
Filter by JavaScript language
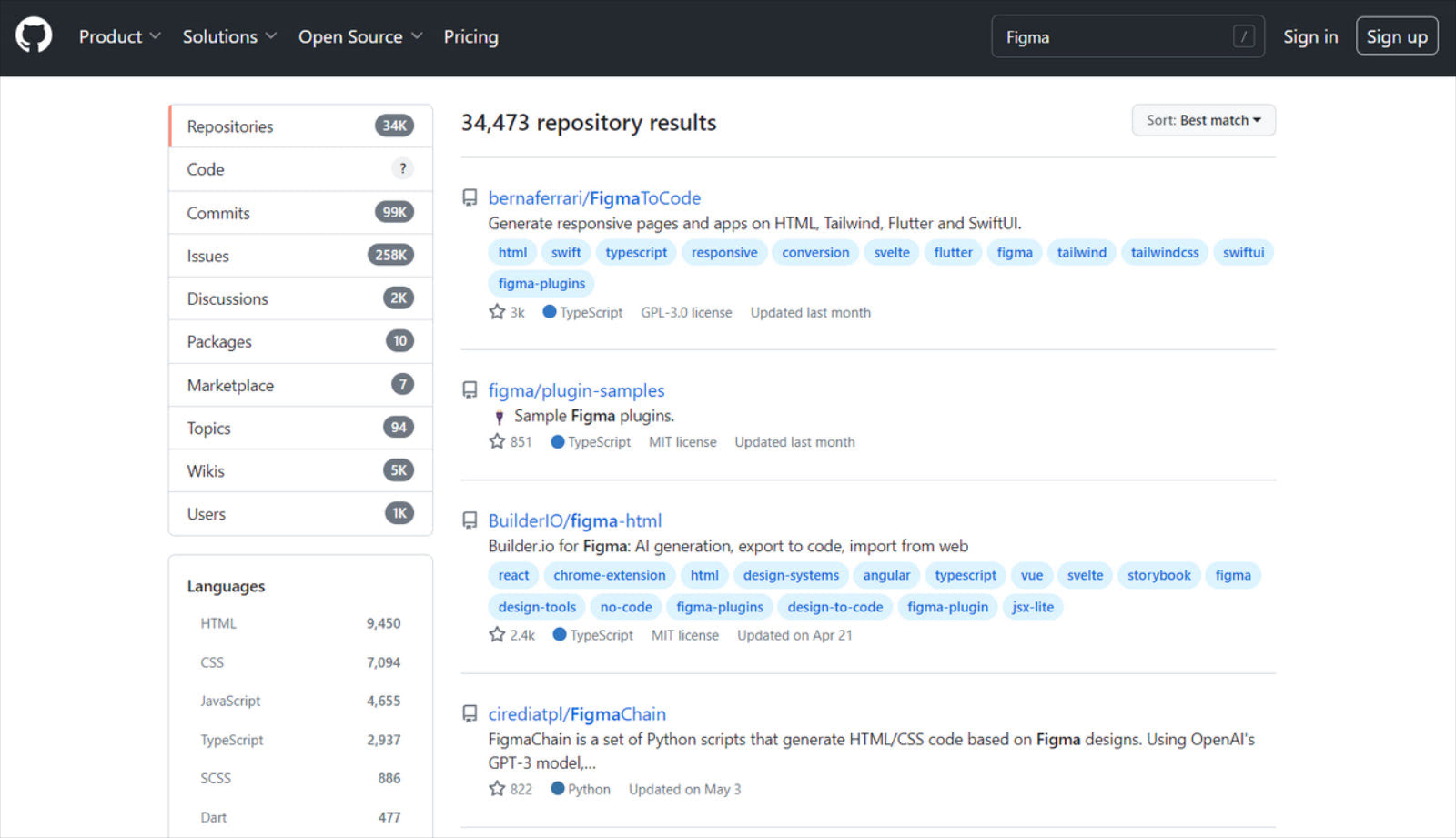tap(300, 701)
